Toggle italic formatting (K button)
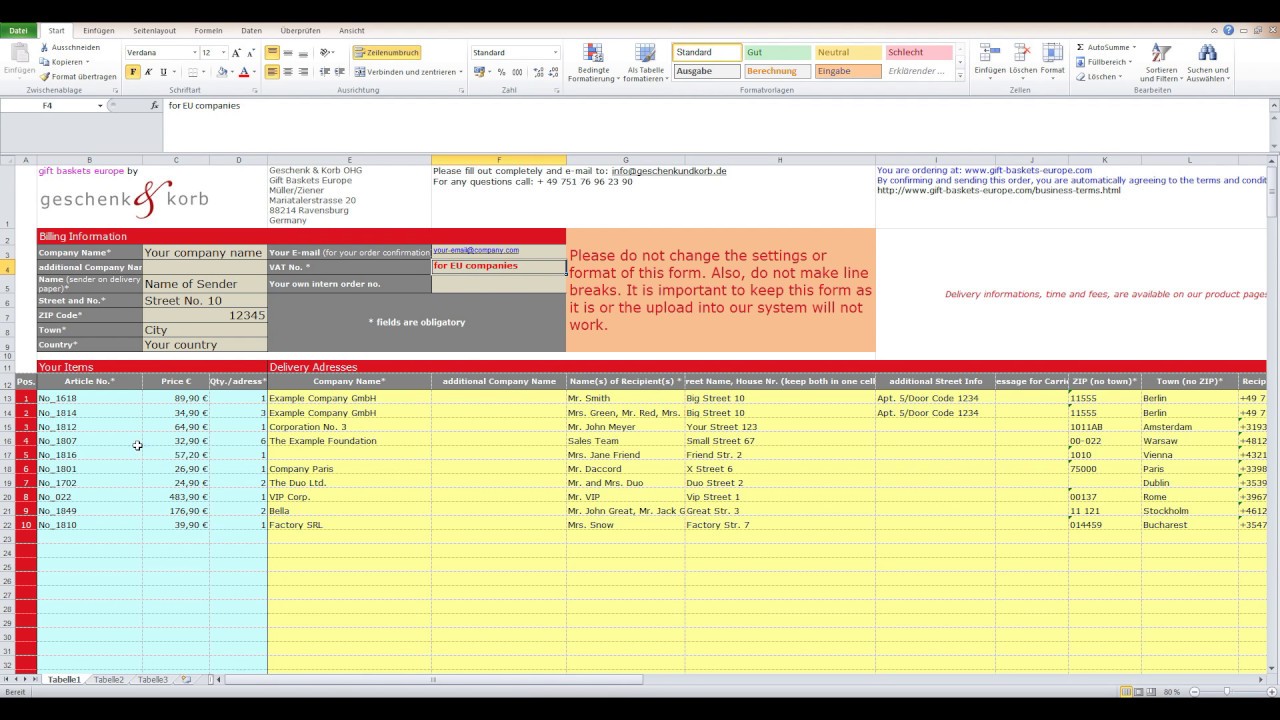Image resolution: width=1280 pixels, height=720 pixels. click(148, 72)
